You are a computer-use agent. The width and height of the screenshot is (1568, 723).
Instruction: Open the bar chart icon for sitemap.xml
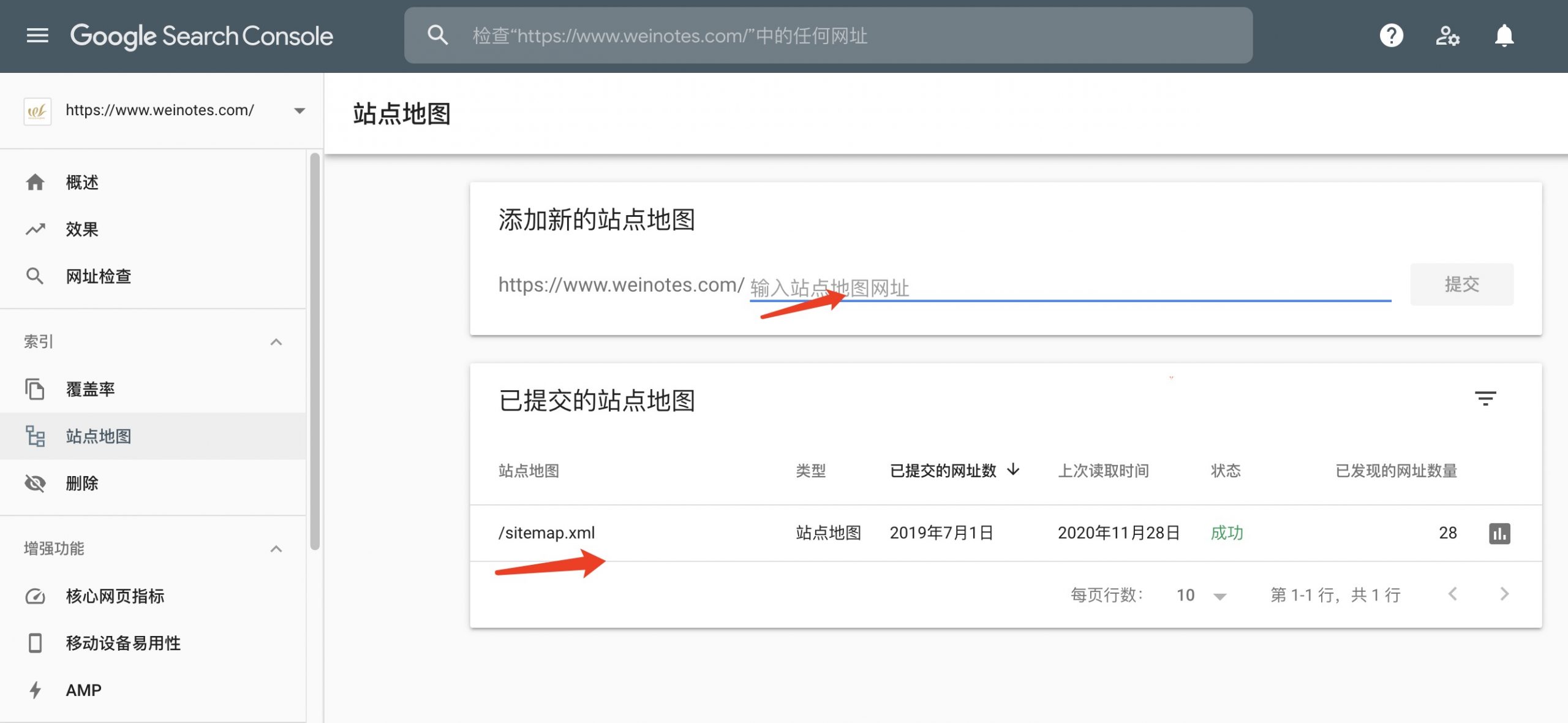(1499, 533)
